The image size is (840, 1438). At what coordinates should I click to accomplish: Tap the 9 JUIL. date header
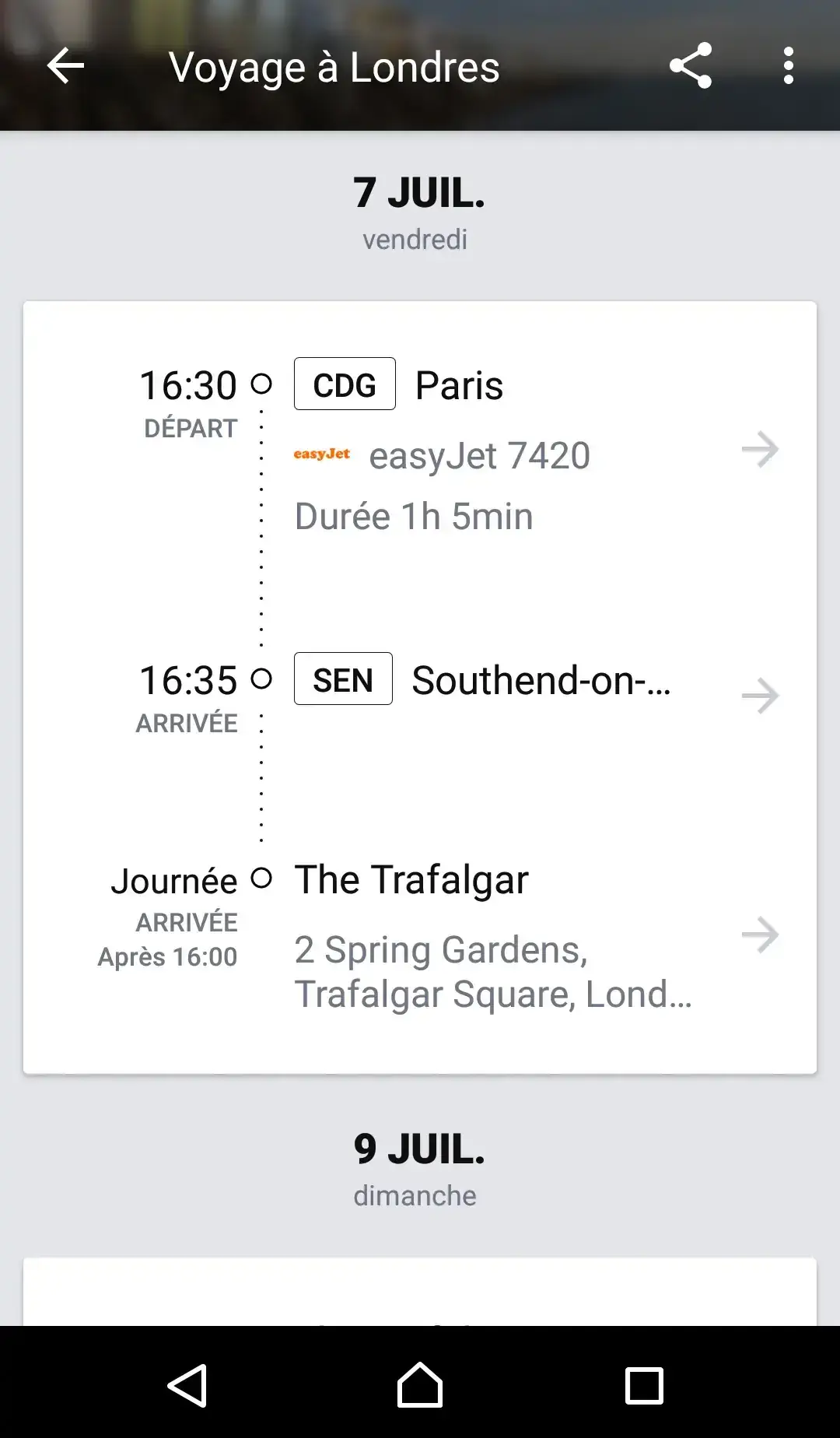tap(419, 1149)
